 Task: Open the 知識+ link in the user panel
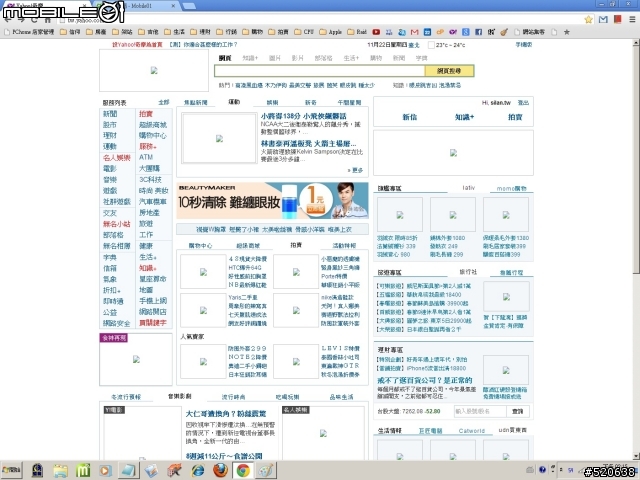[464, 117]
